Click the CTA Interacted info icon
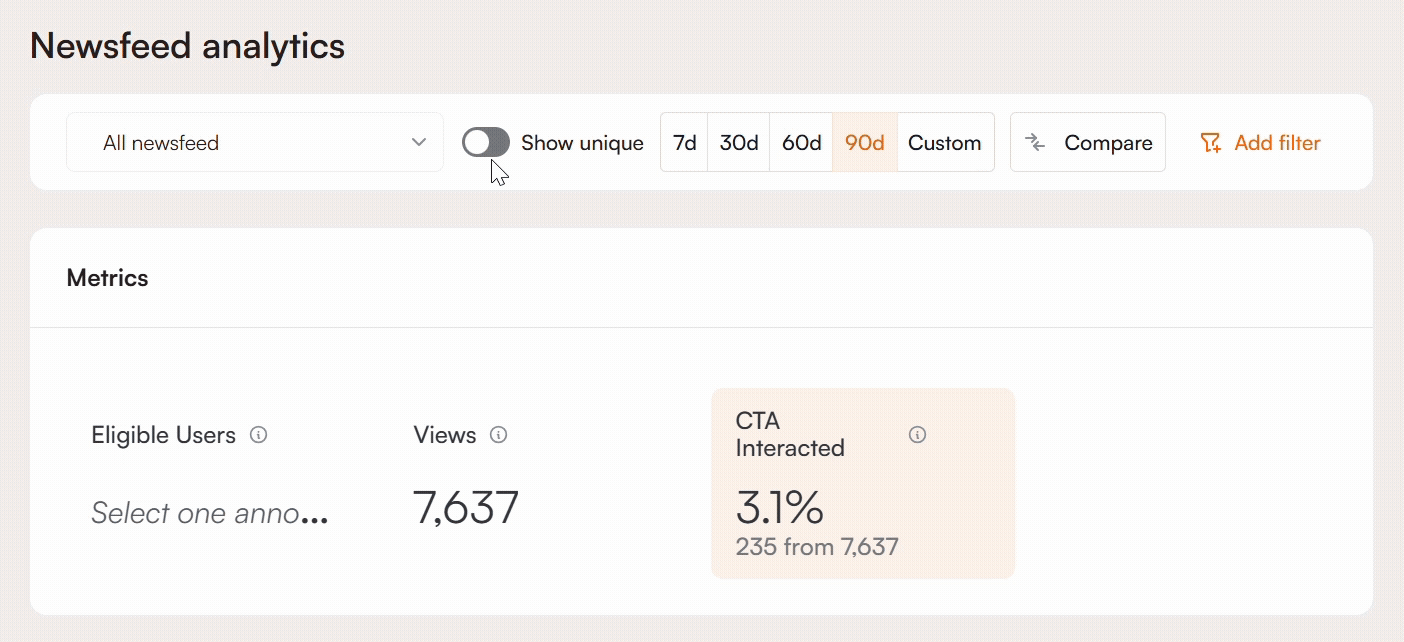 (917, 435)
